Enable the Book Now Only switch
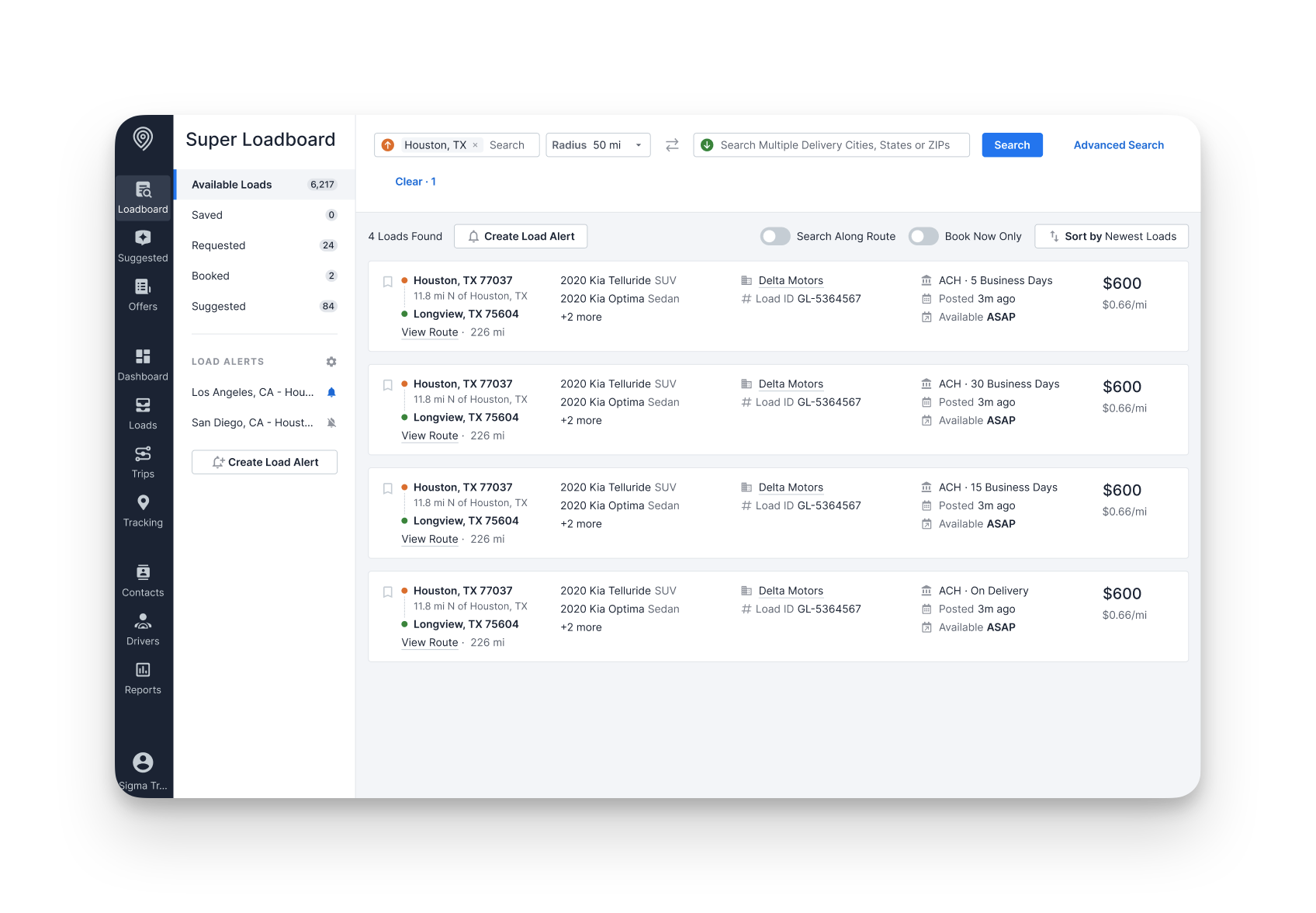 pyautogui.click(x=923, y=236)
